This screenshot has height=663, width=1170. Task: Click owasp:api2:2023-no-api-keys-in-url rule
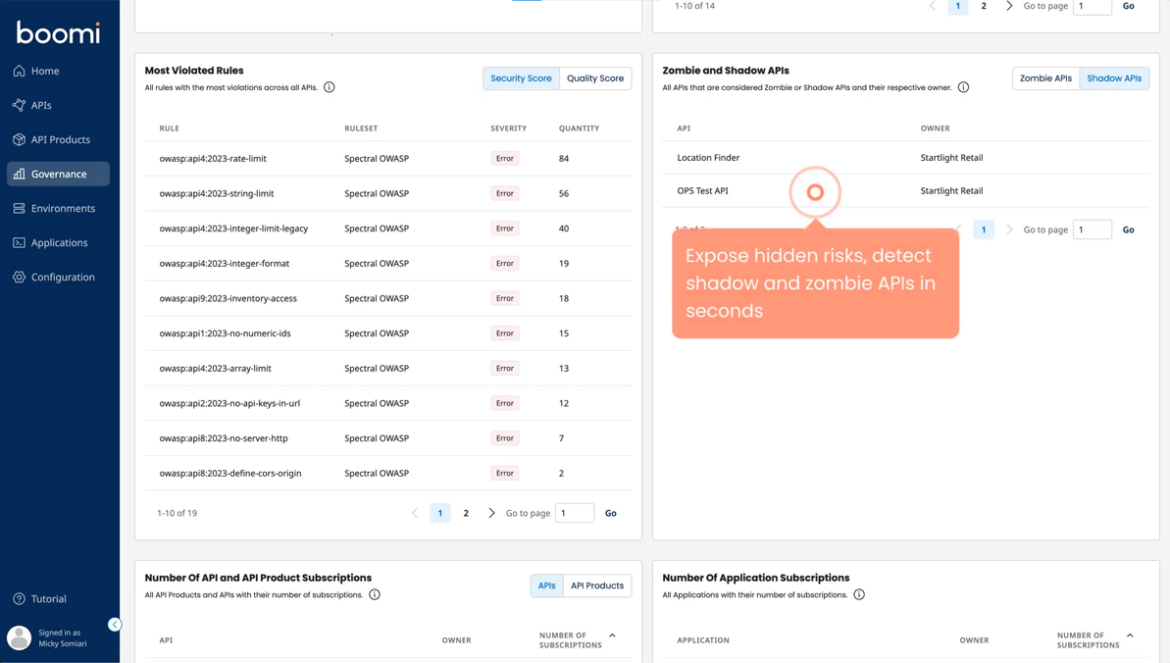click(x=229, y=403)
